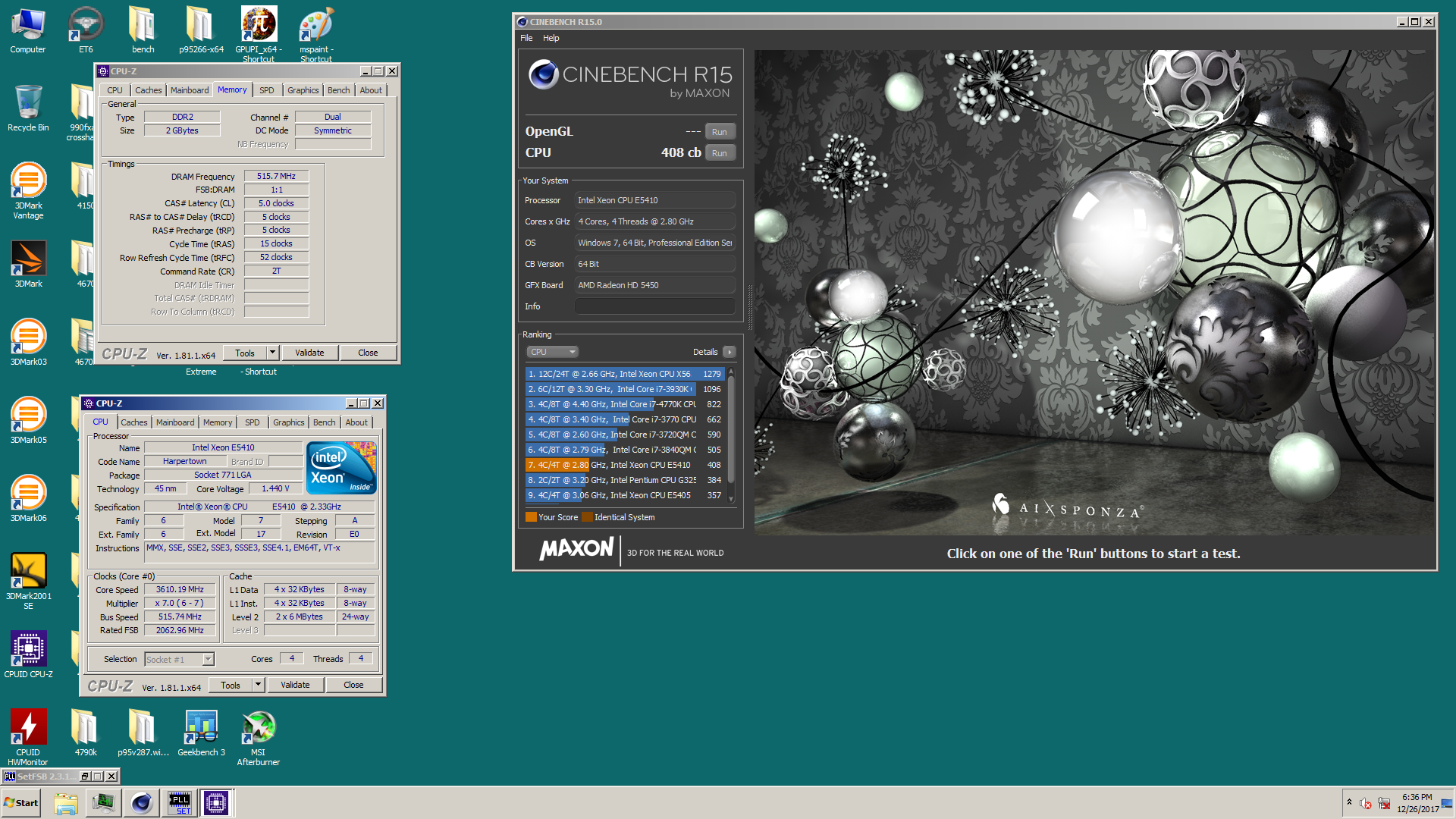
Task: Launch the GPUPI_x64 shortcut icon
Action: [x=259, y=33]
